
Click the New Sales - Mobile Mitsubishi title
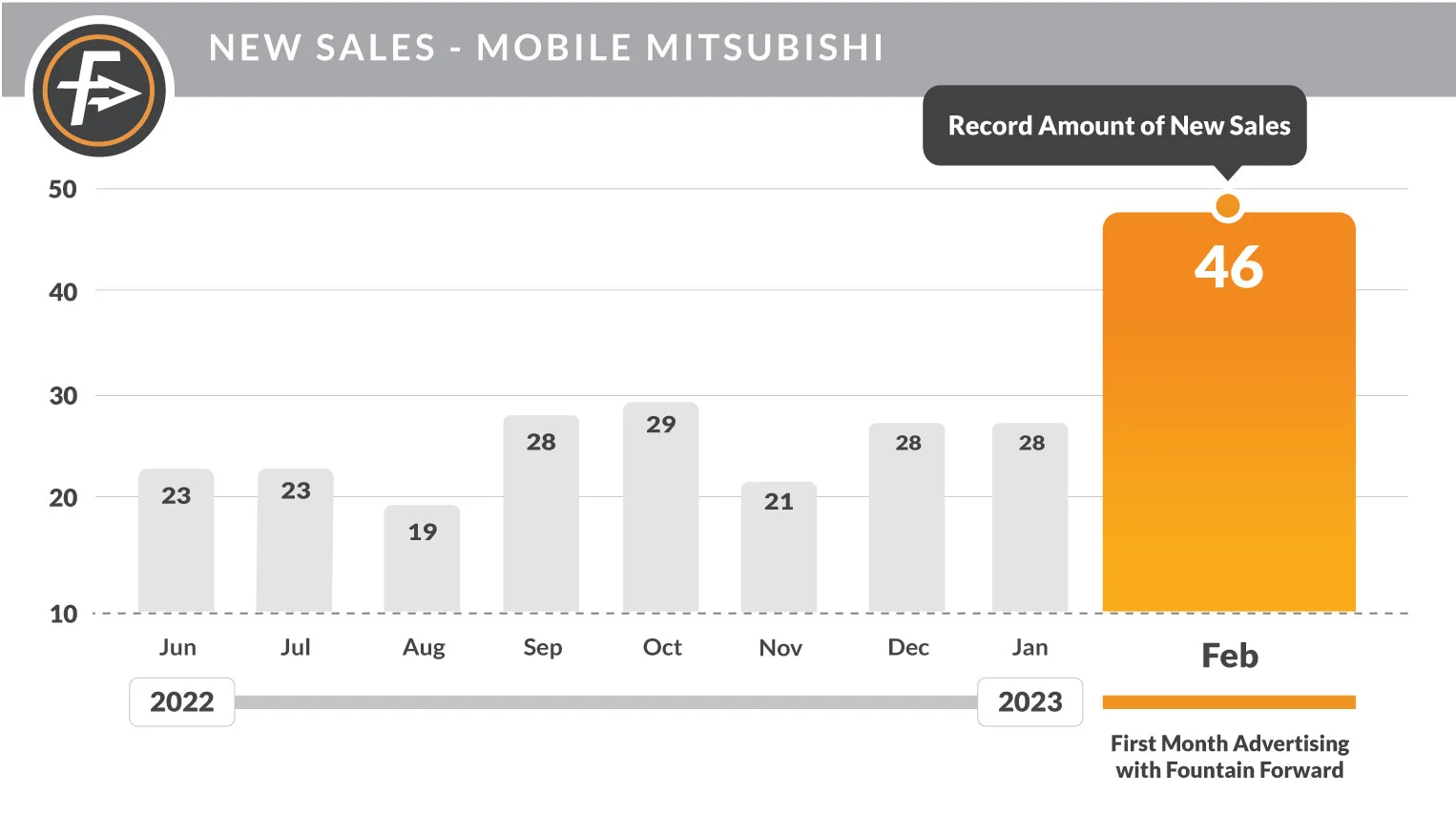[547, 48]
